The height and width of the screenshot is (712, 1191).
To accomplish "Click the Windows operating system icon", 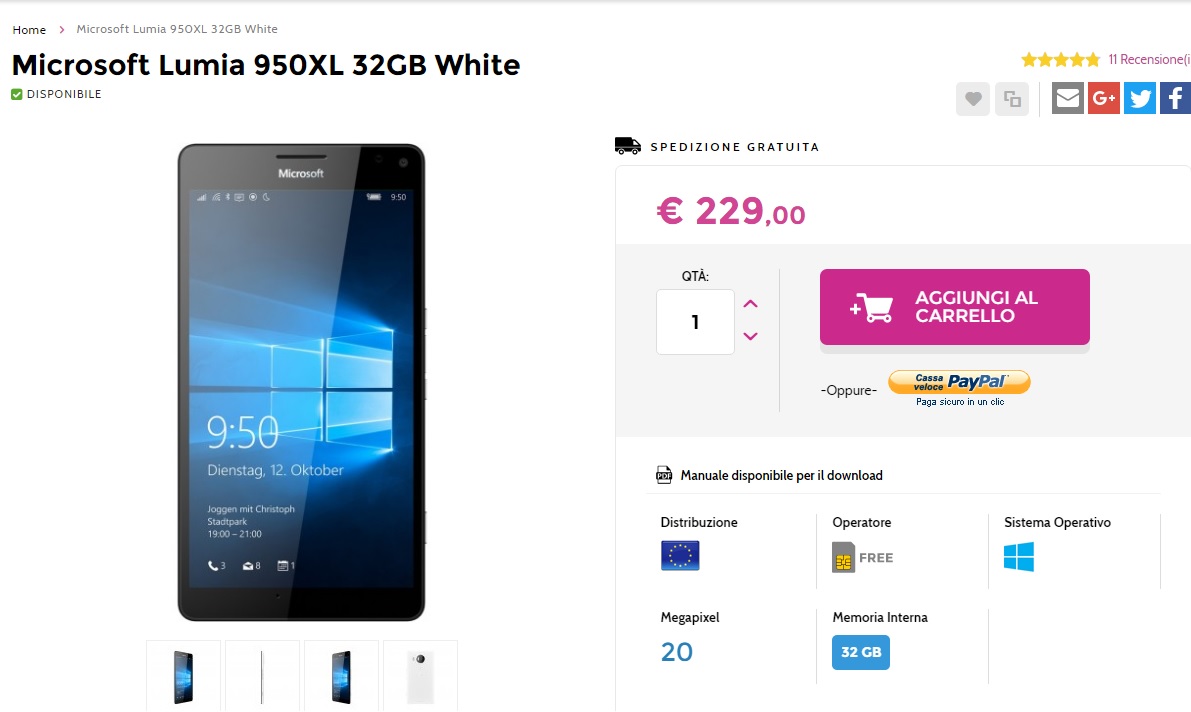I will (1019, 557).
